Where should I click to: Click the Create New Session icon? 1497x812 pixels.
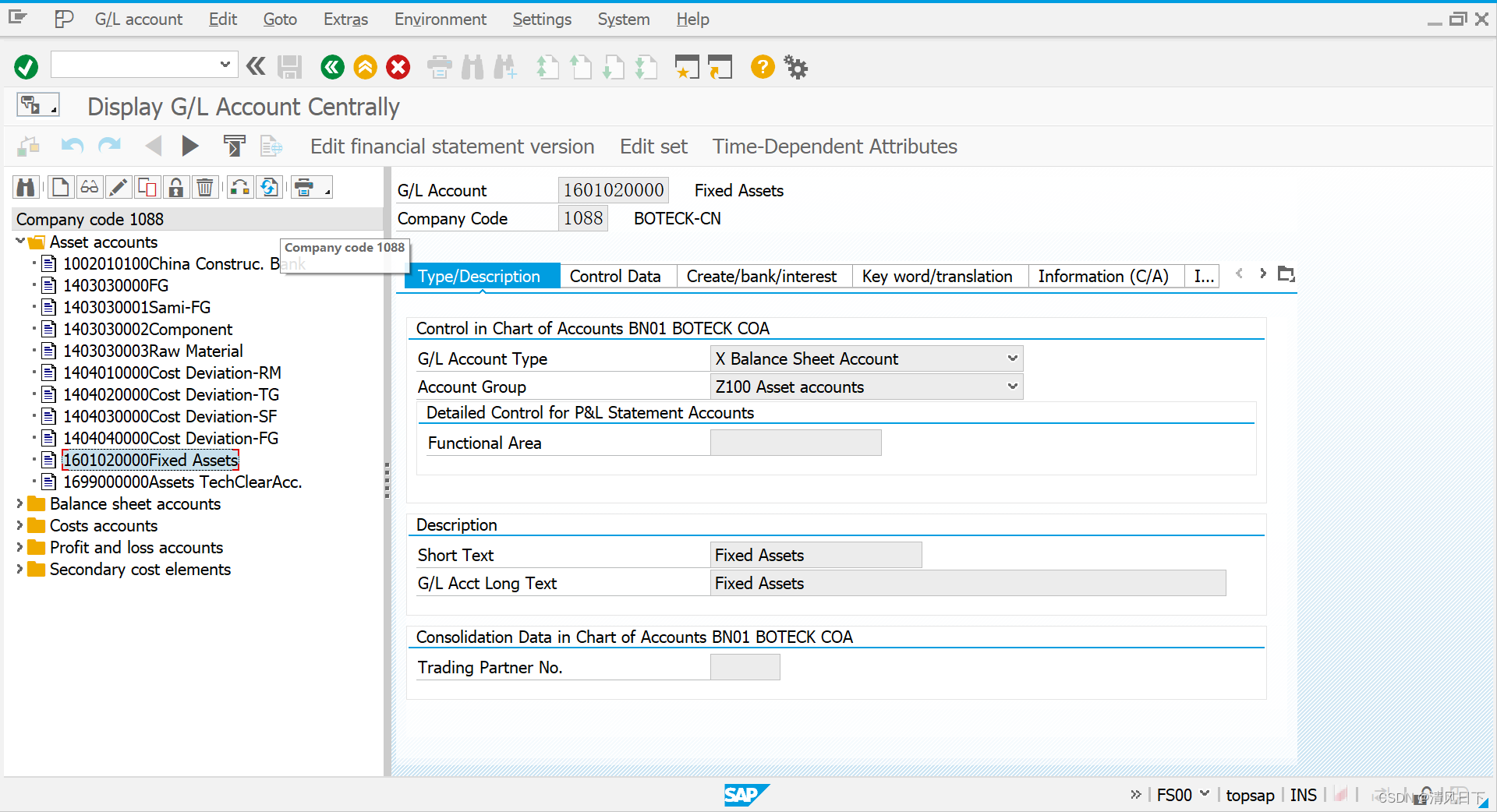(x=686, y=67)
